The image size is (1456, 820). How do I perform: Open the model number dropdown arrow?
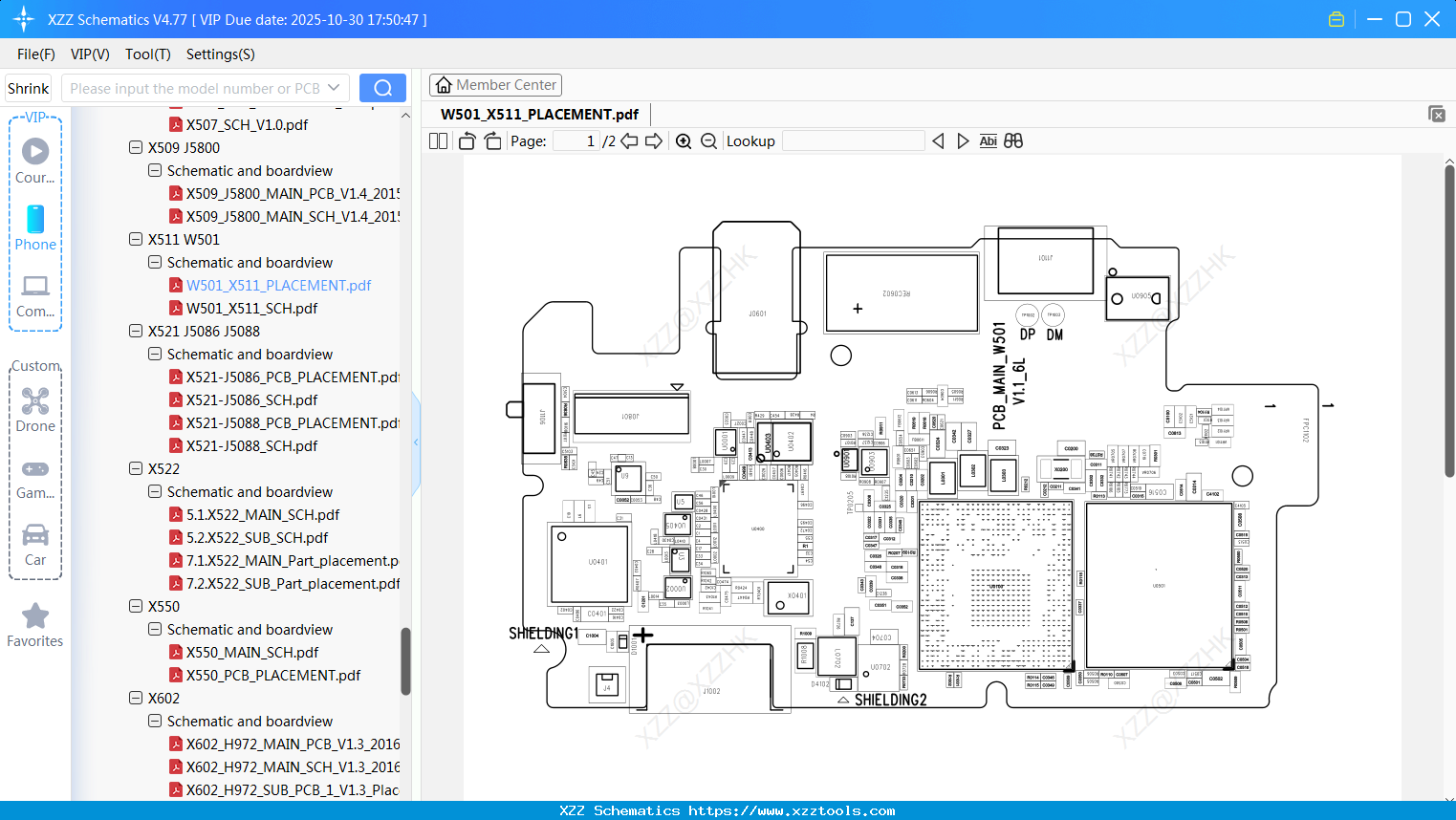click(334, 88)
